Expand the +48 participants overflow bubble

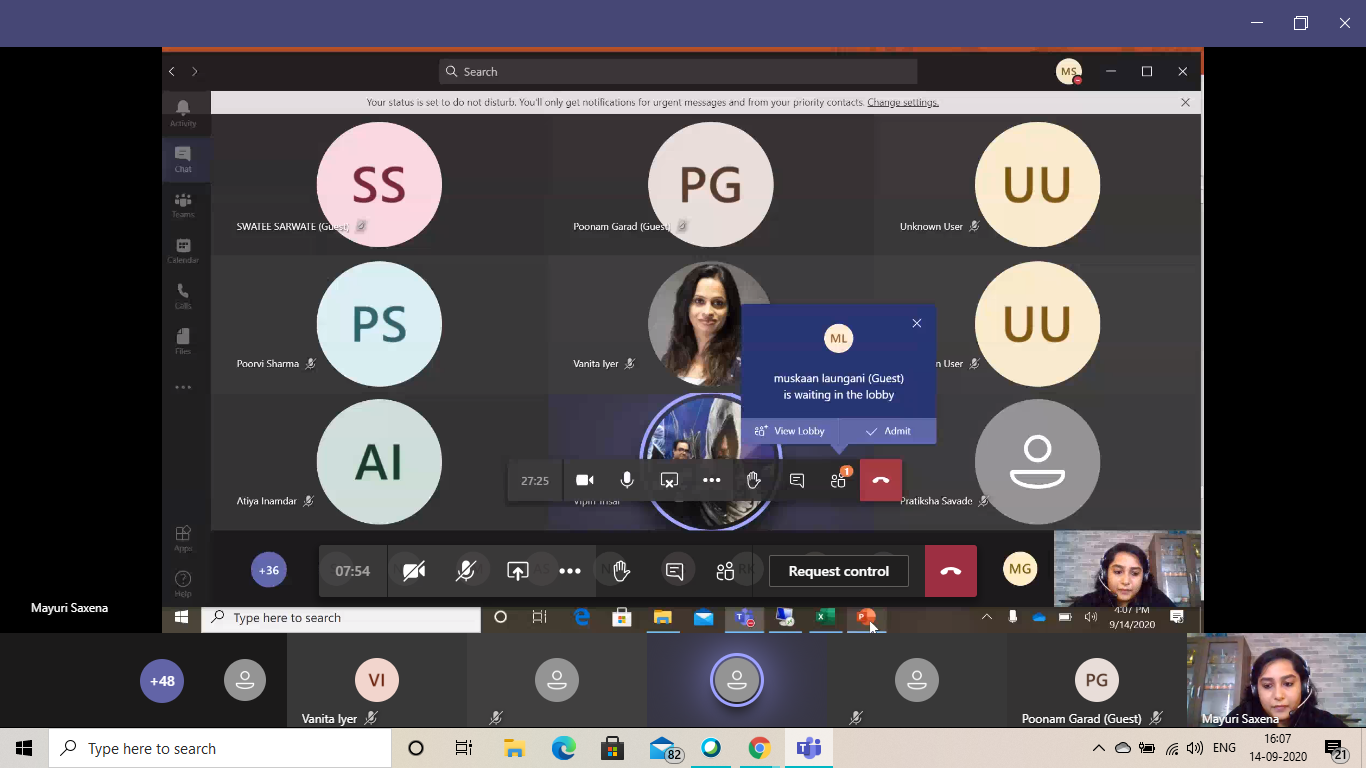[x=162, y=681]
